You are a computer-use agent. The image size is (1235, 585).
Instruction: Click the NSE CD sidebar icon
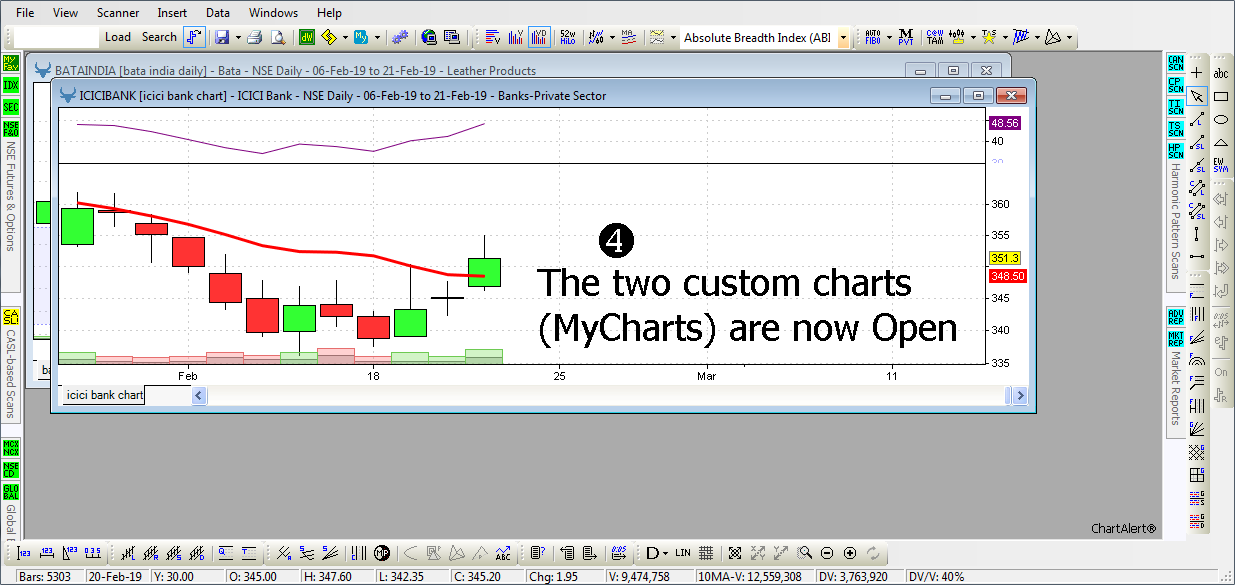click(11, 468)
